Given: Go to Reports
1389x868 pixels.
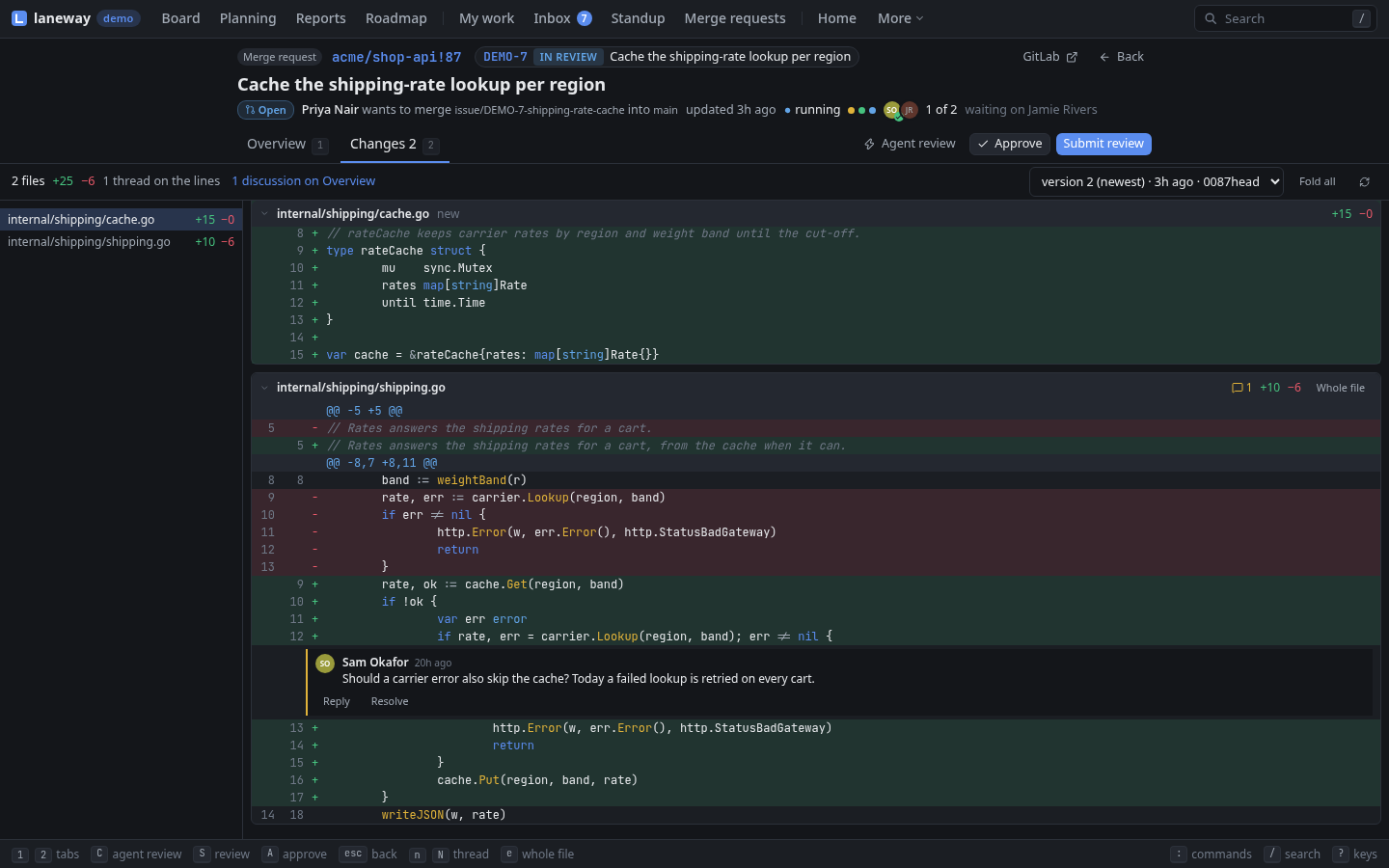Looking at the screenshot, I should 320,18.
